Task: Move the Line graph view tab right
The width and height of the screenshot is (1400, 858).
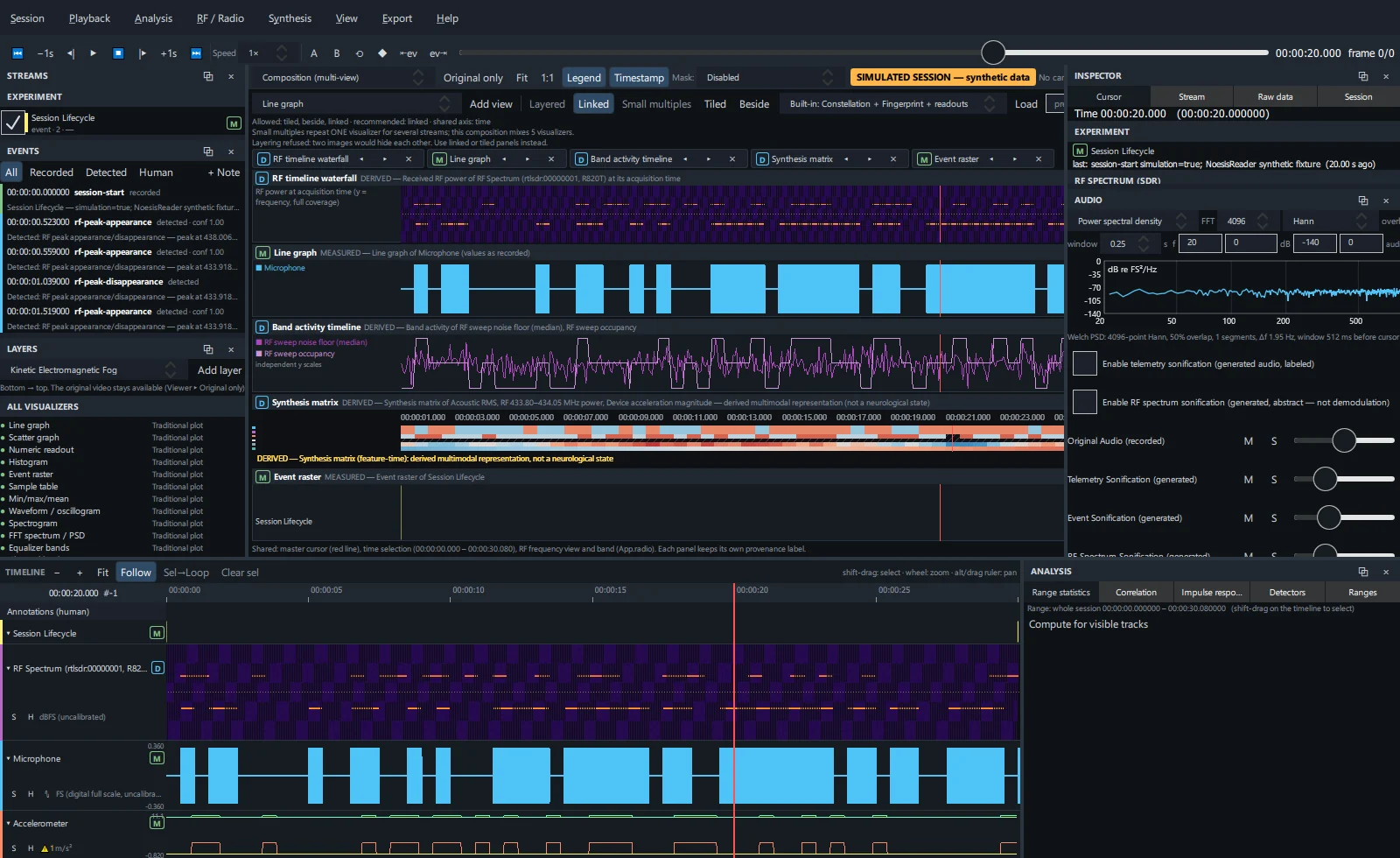Action: (528, 159)
